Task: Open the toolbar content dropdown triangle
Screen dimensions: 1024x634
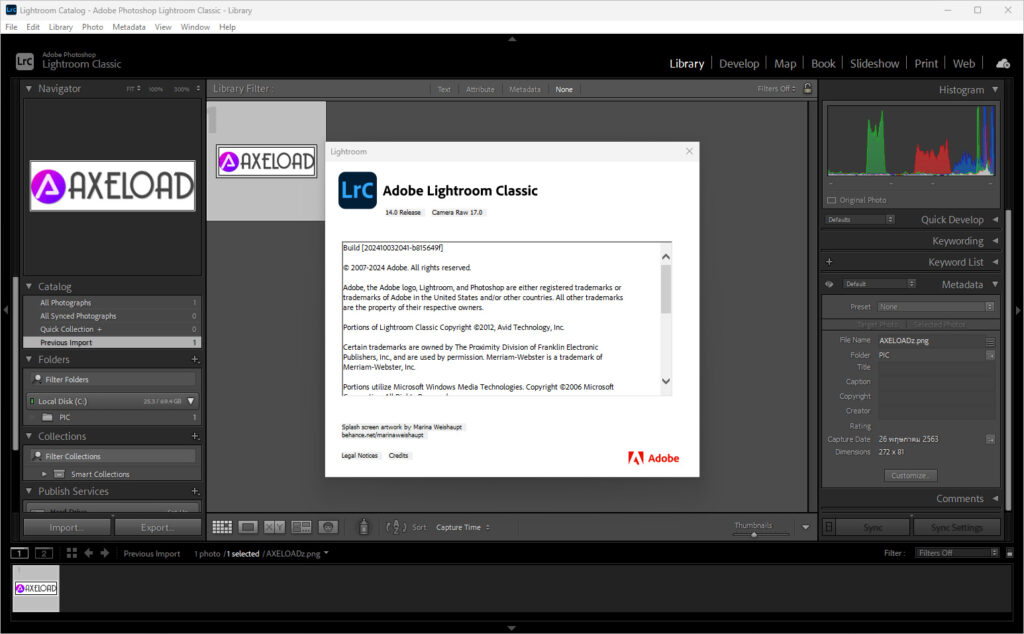Action: point(805,527)
